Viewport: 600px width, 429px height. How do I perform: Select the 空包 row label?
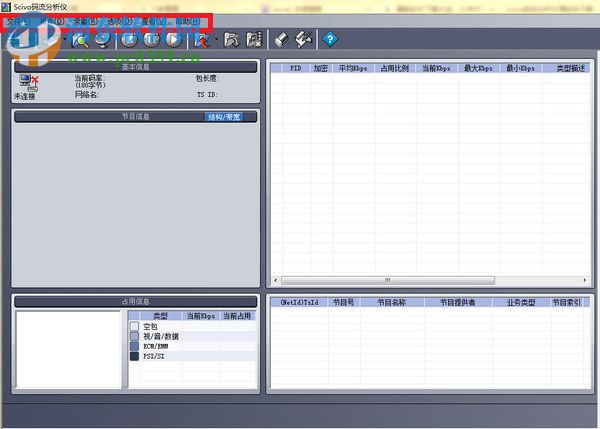150,327
